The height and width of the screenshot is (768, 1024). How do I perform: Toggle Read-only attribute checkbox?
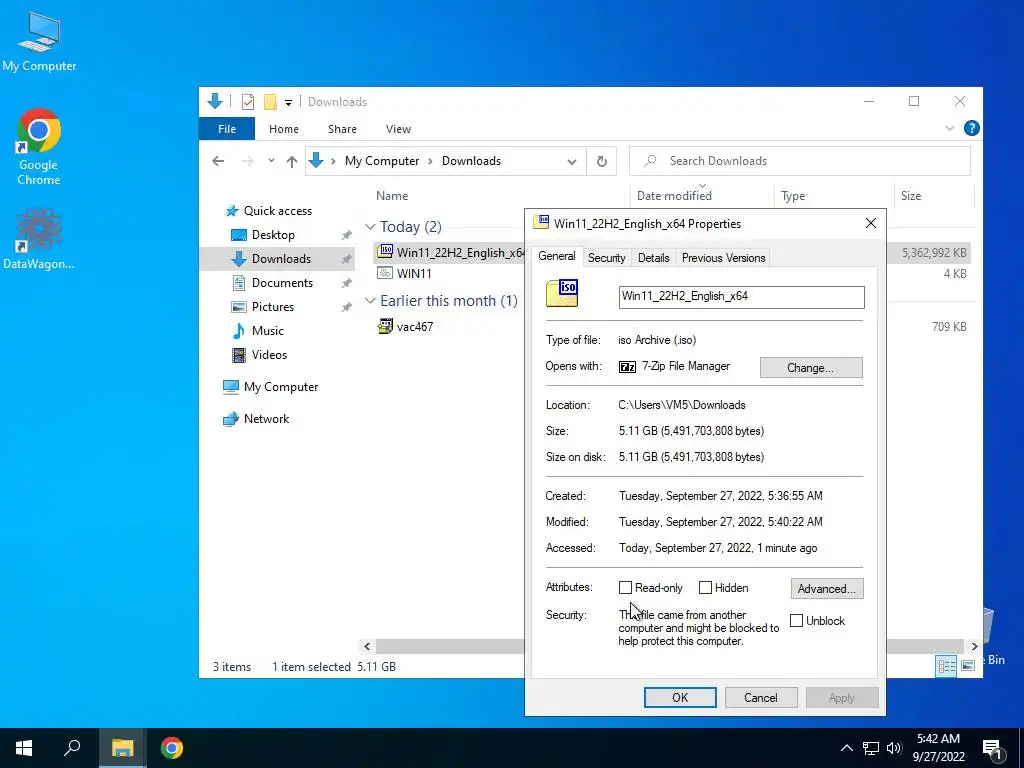625,588
